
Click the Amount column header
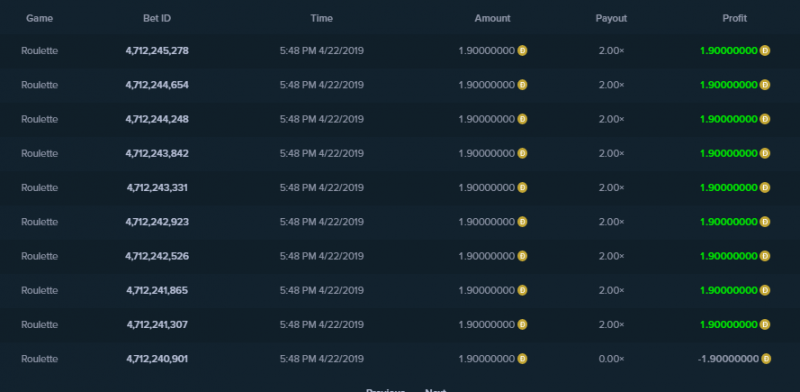(x=492, y=18)
